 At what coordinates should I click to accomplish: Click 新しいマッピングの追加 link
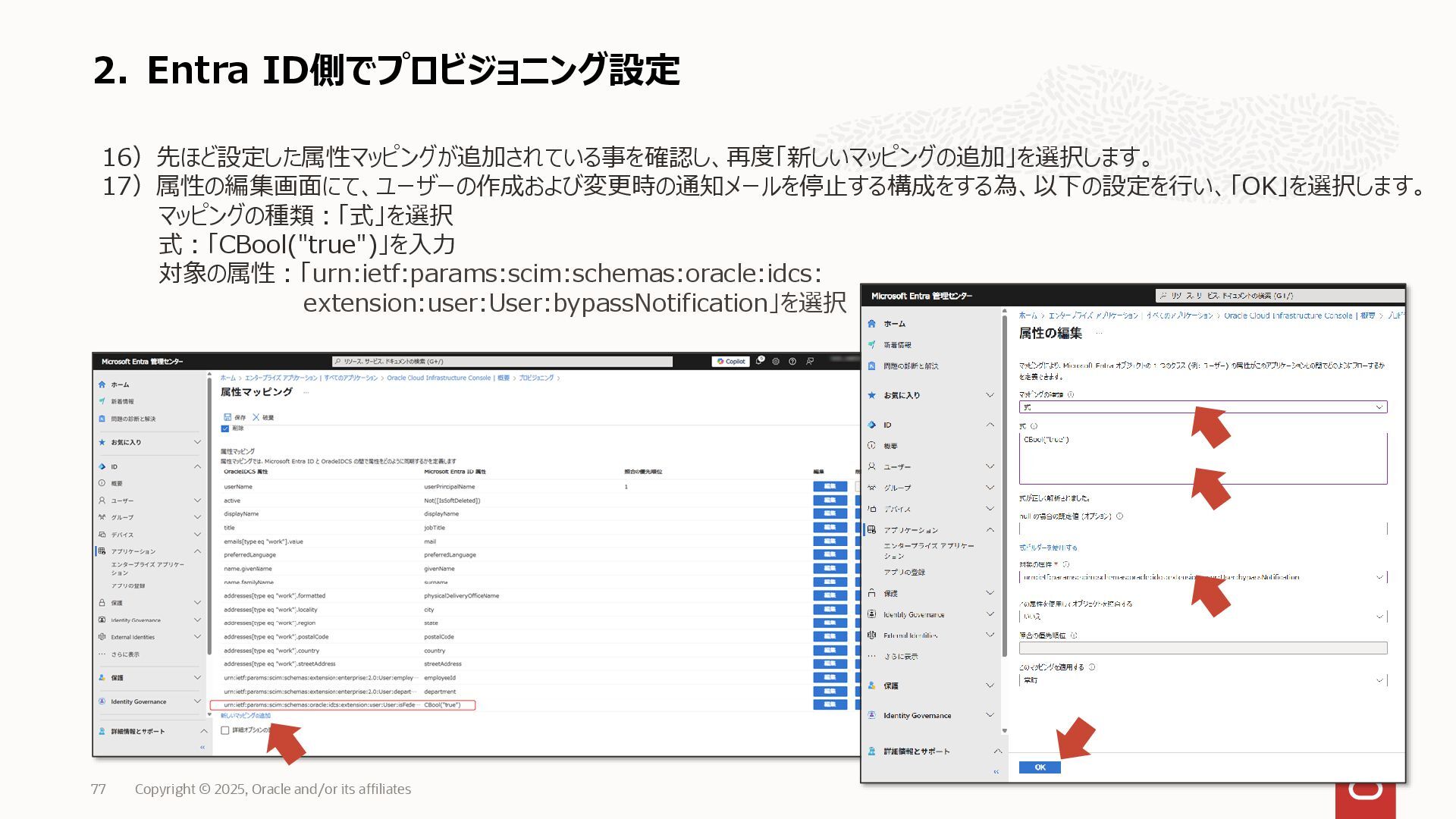click(x=246, y=716)
